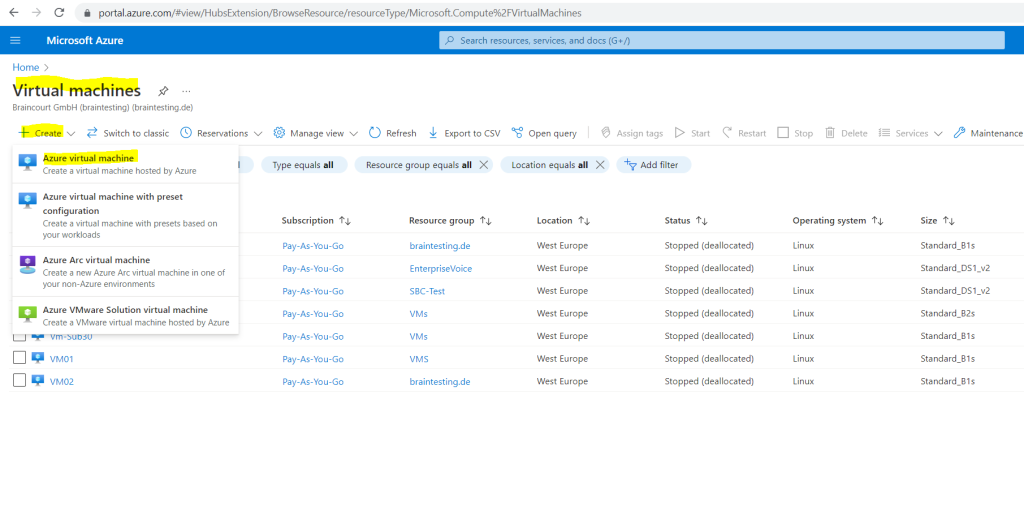Click the VM icon beside VM02
1024x528 pixels.
pyautogui.click(x=38, y=380)
